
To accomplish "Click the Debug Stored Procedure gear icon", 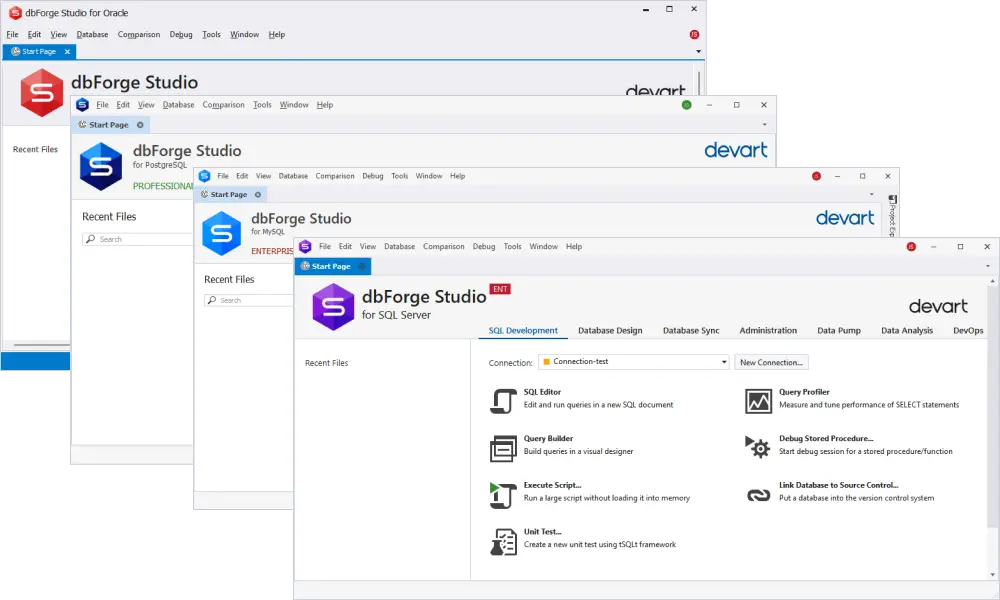I will pyautogui.click(x=758, y=447).
